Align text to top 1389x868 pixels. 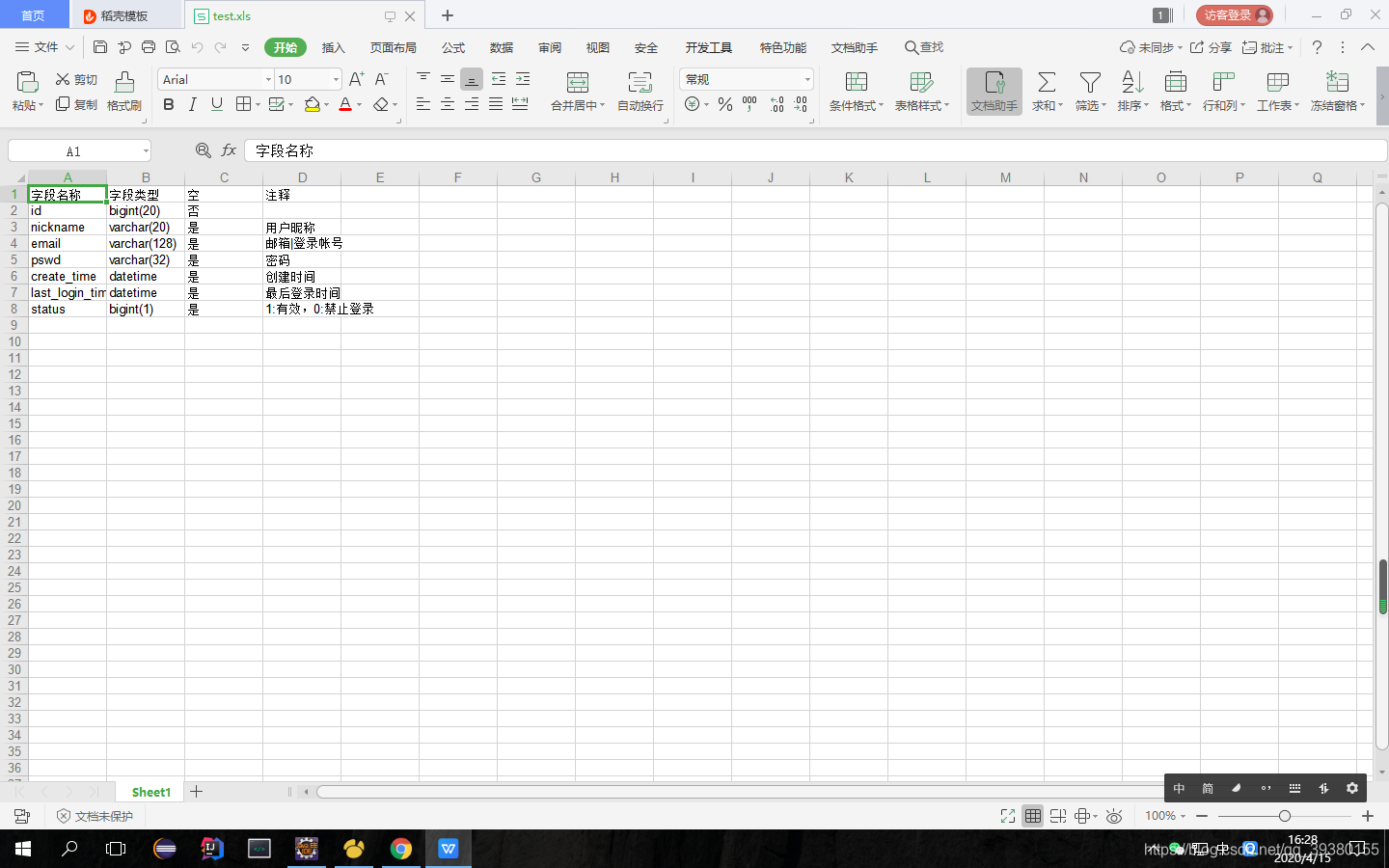pyautogui.click(x=423, y=79)
